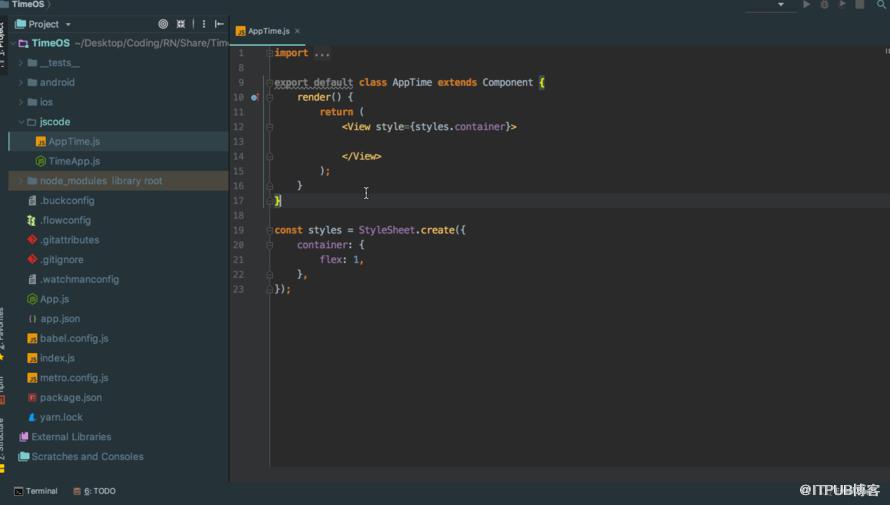Click line number 13 in the gutter
This screenshot has height=505, width=890.
click(x=238, y=141)
